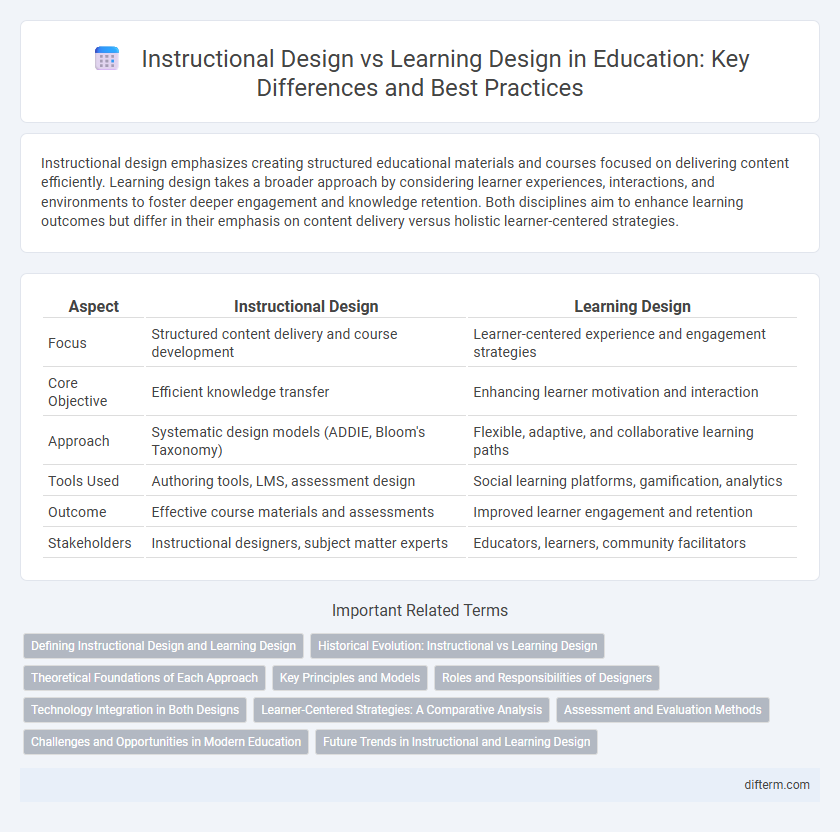Select 'Future Trends in Instructional and Learning Design'
840x832 pixels.
coord(456,742)
